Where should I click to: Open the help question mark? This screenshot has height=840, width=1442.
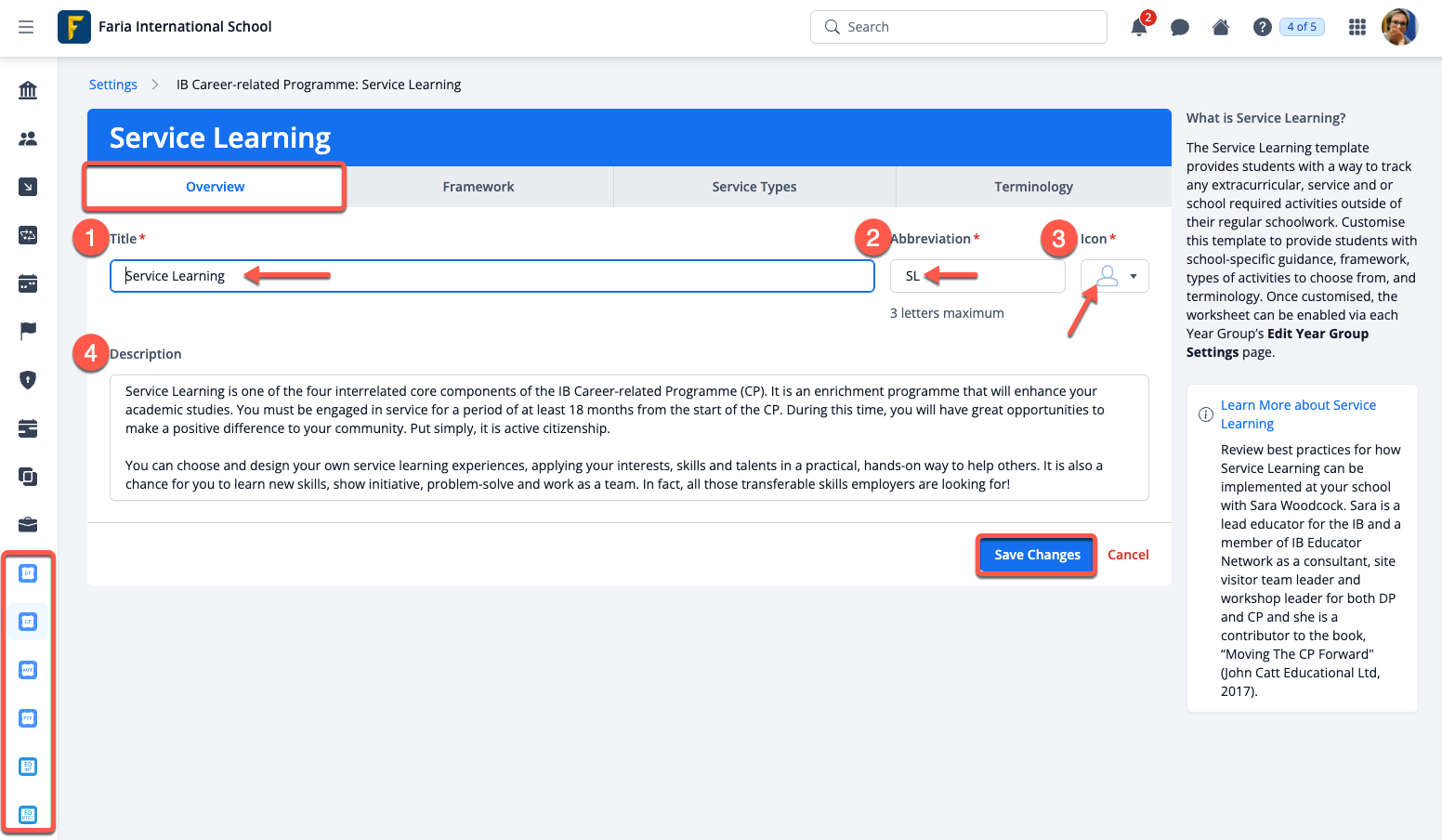pos(1262,27)
